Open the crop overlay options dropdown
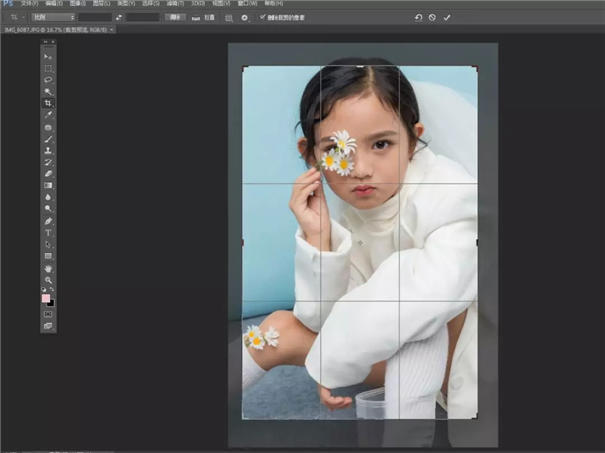This screenshot has height=453, width=605. click(228, 17)
